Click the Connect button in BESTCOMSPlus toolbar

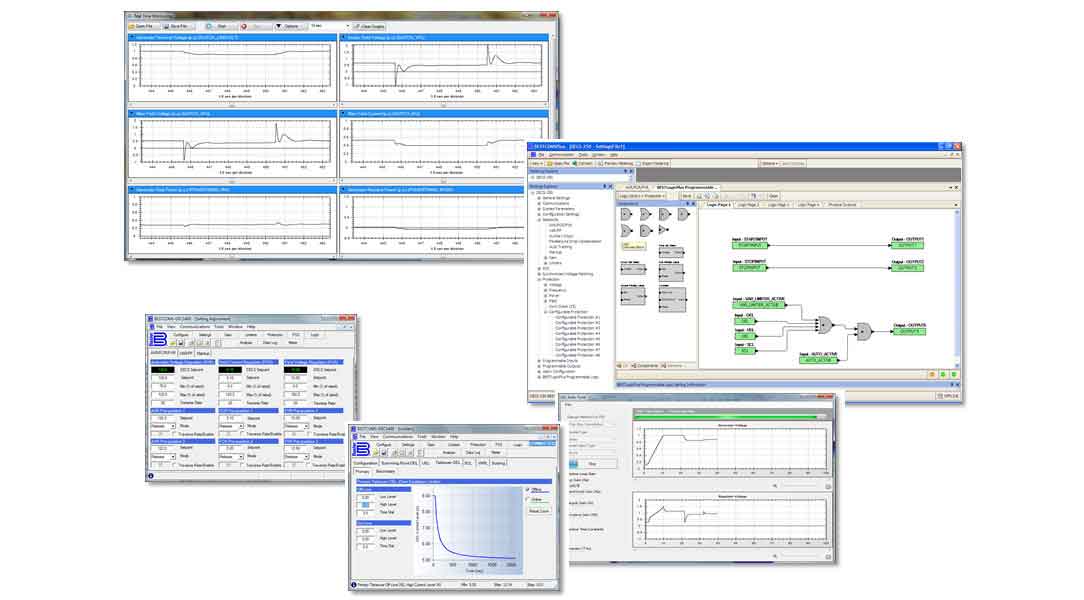(x=583, y=164)
